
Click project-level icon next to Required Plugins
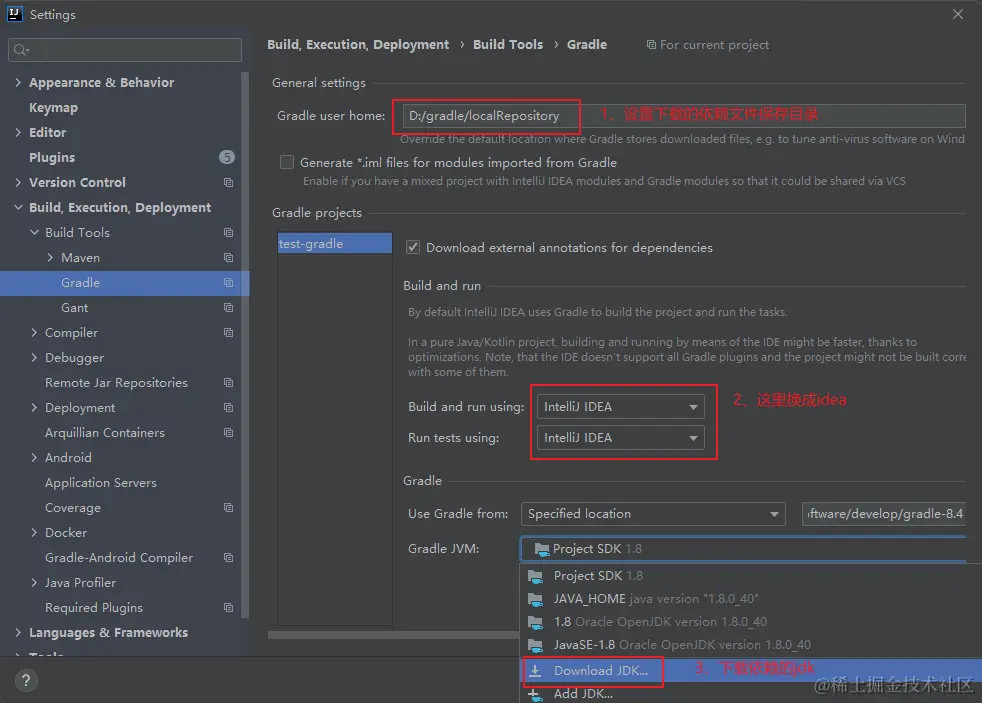[229, 608]
